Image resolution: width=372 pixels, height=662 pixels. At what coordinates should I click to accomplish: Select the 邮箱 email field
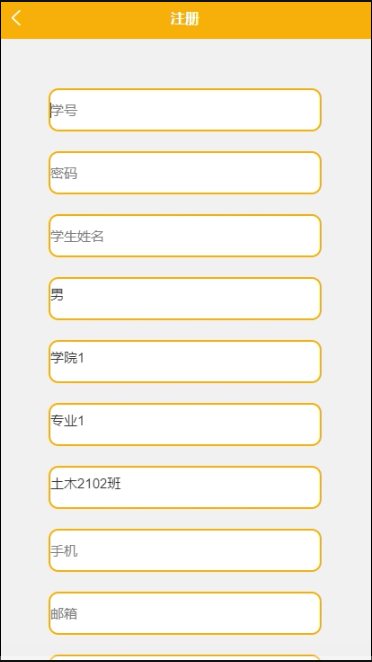point(185,613)
